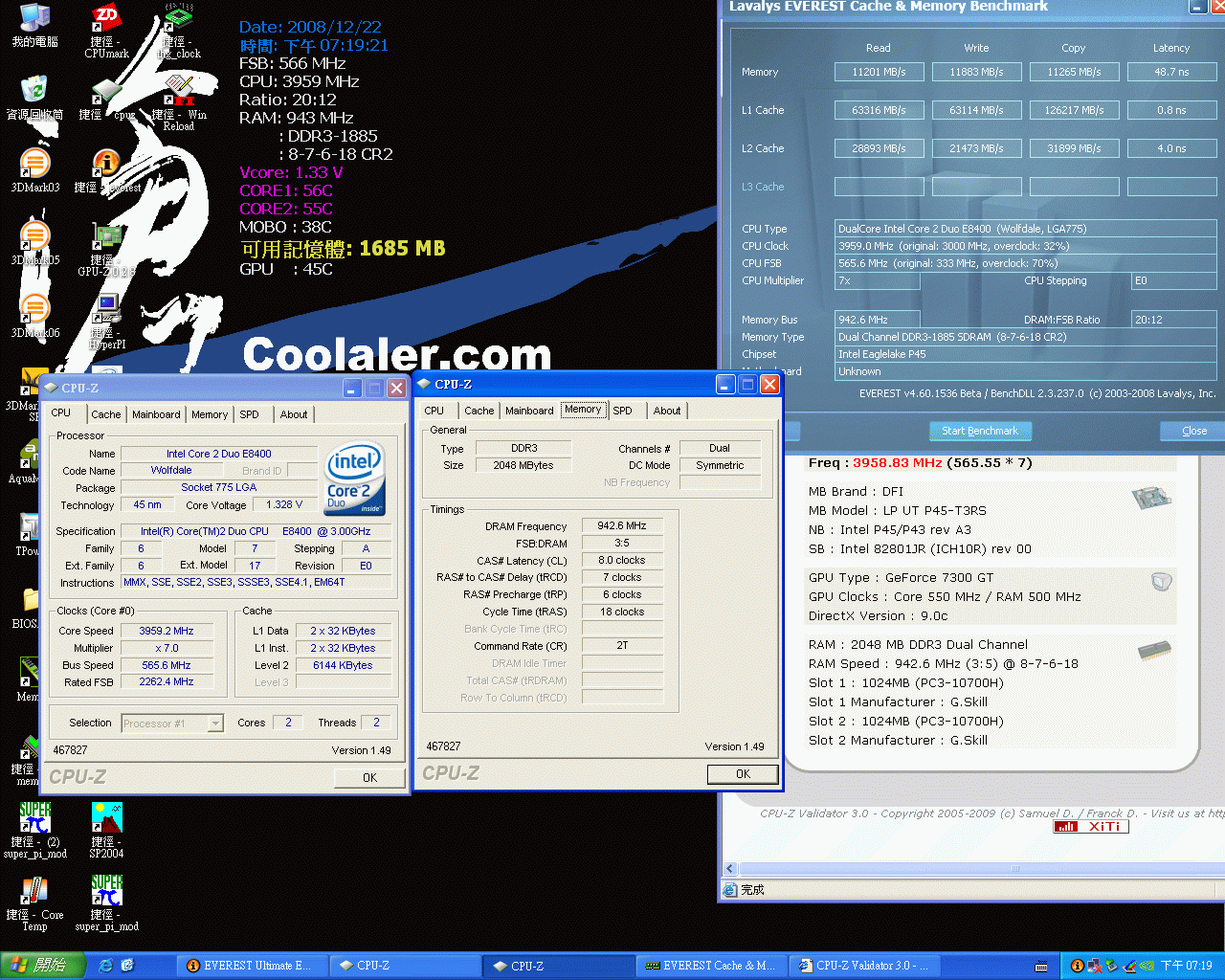This screenshot has width=1225, height=980.
Task: Open the 3DMark06 desktop icon
Action: click(x=34, y=314)
